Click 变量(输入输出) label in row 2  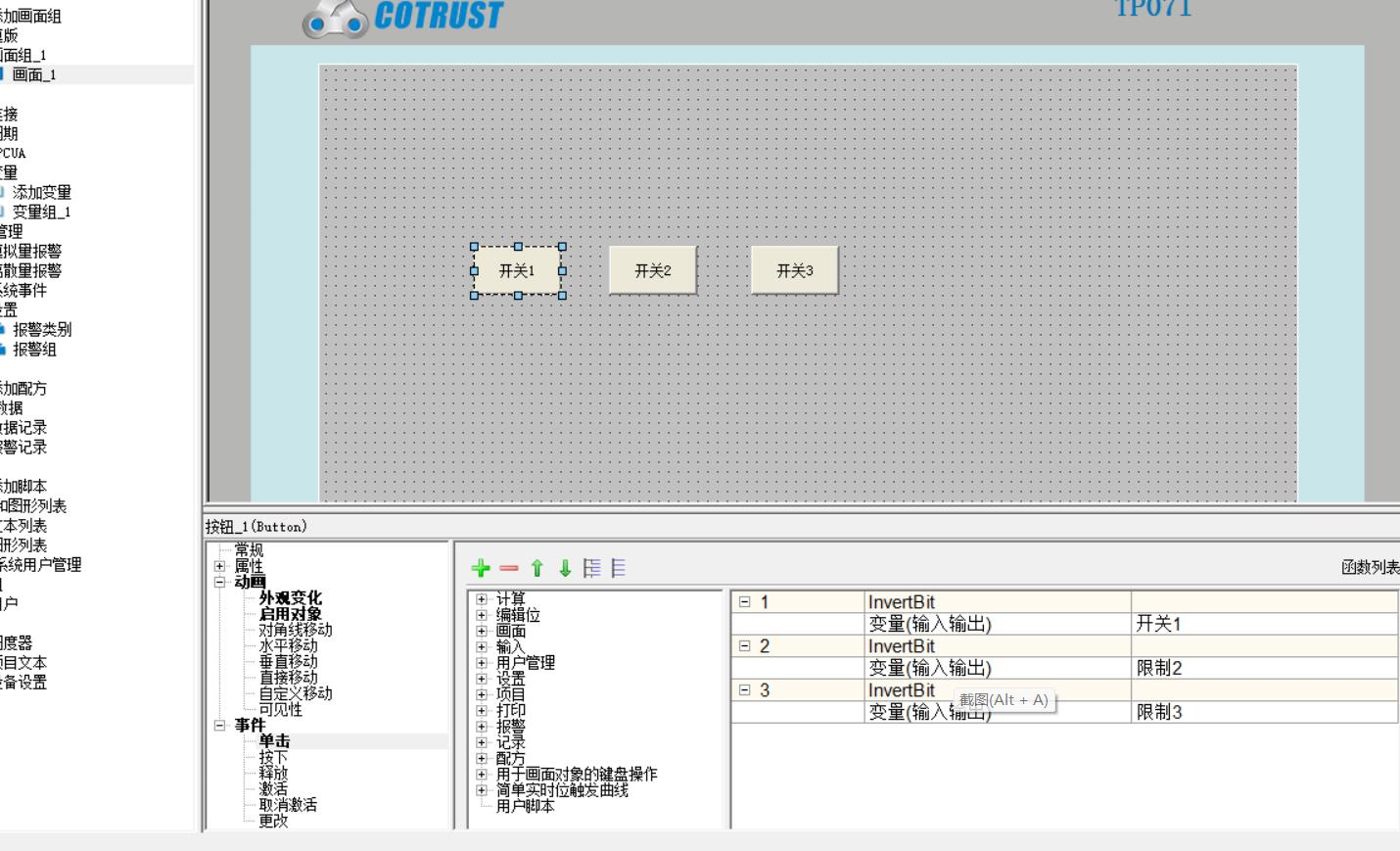pos(930,668)
